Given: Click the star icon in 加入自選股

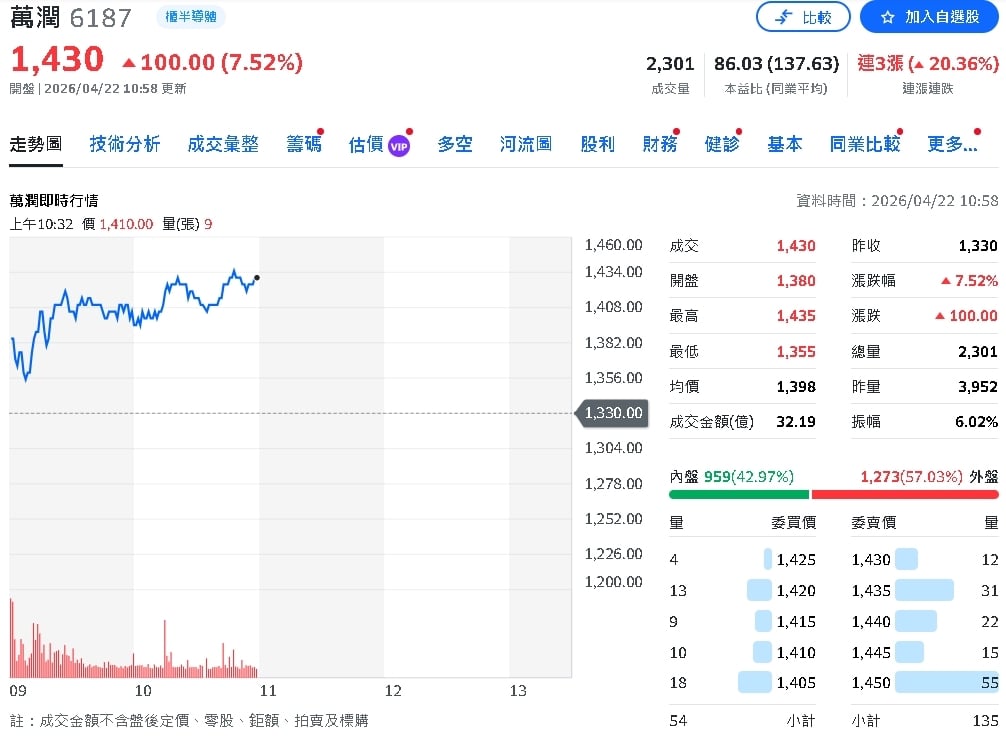Looking at the screenshot, I should coord(887,17).
